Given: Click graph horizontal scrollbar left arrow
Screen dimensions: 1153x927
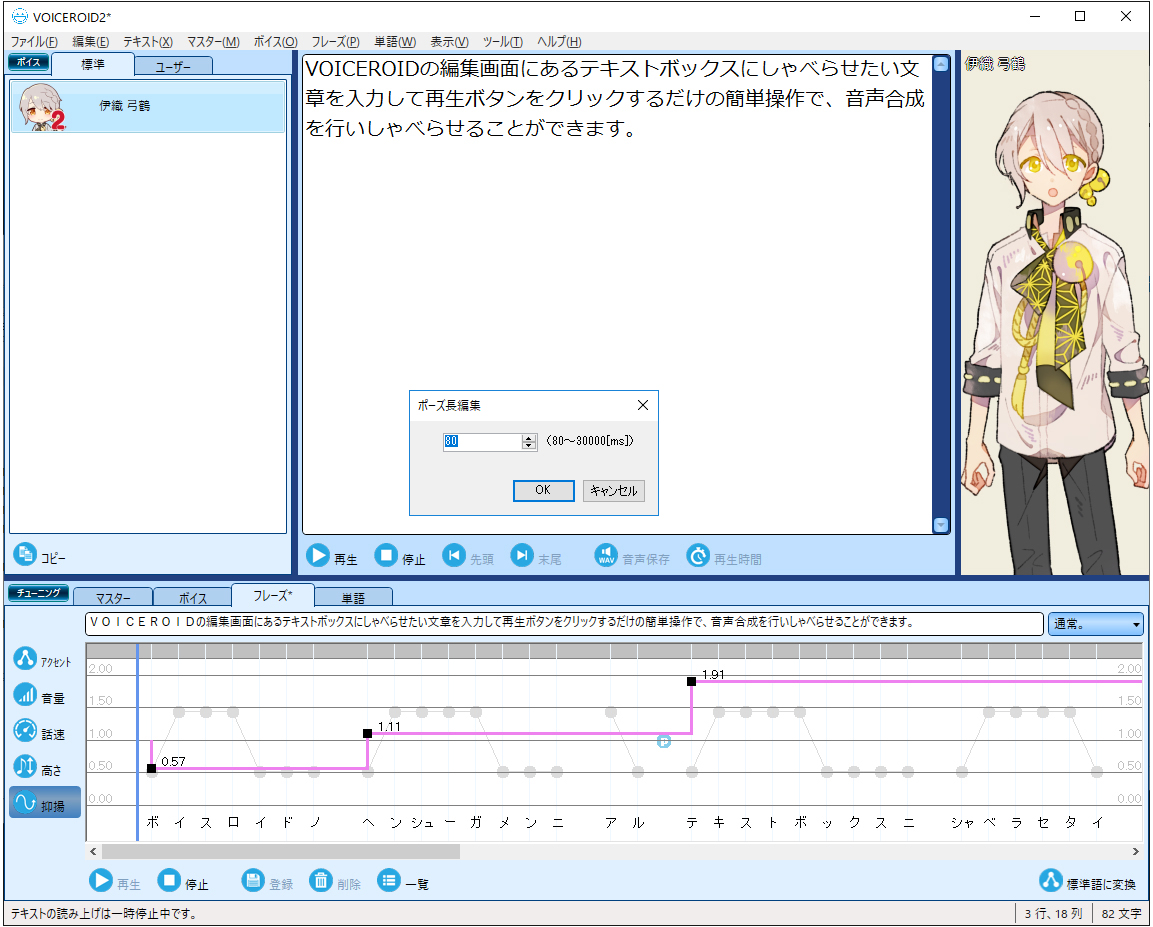Looking at the screenshot, I should point(93,851).
